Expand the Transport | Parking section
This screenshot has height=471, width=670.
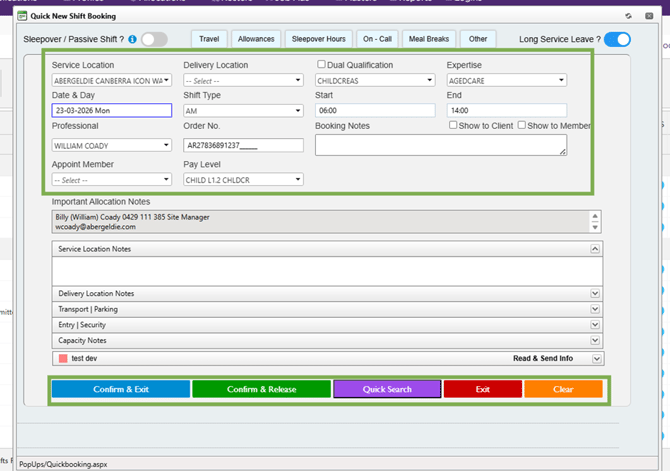point(595,309)
